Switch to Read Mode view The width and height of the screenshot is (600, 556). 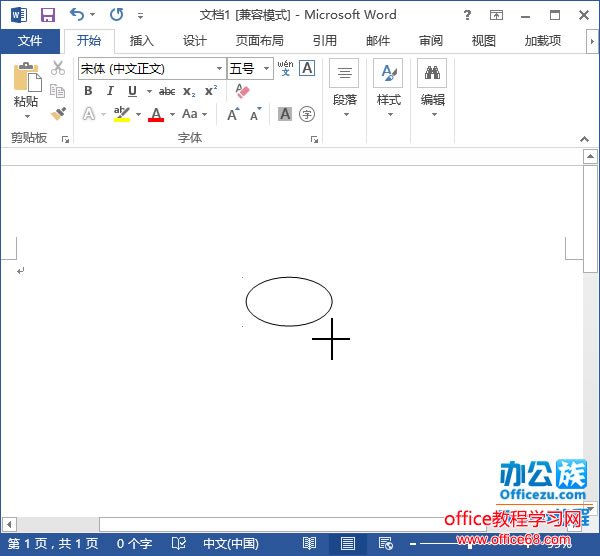point(309,543)
